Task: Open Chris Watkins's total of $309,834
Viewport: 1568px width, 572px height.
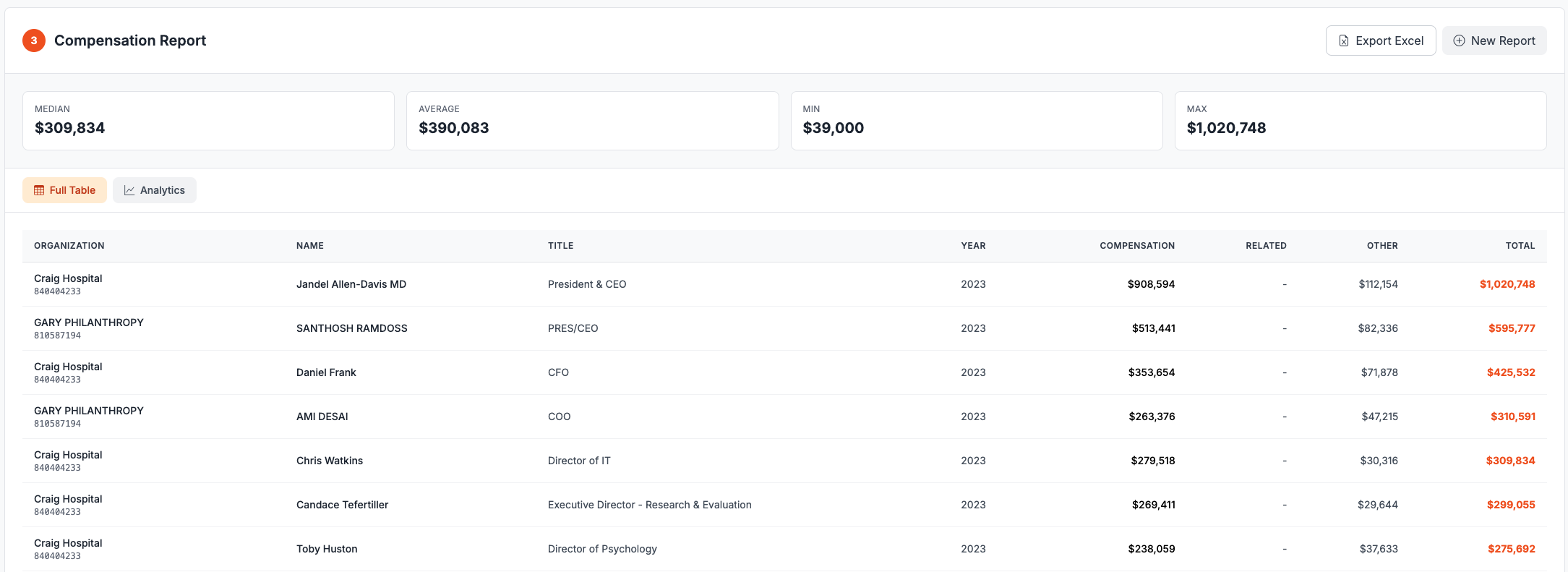Action: 1510,460
